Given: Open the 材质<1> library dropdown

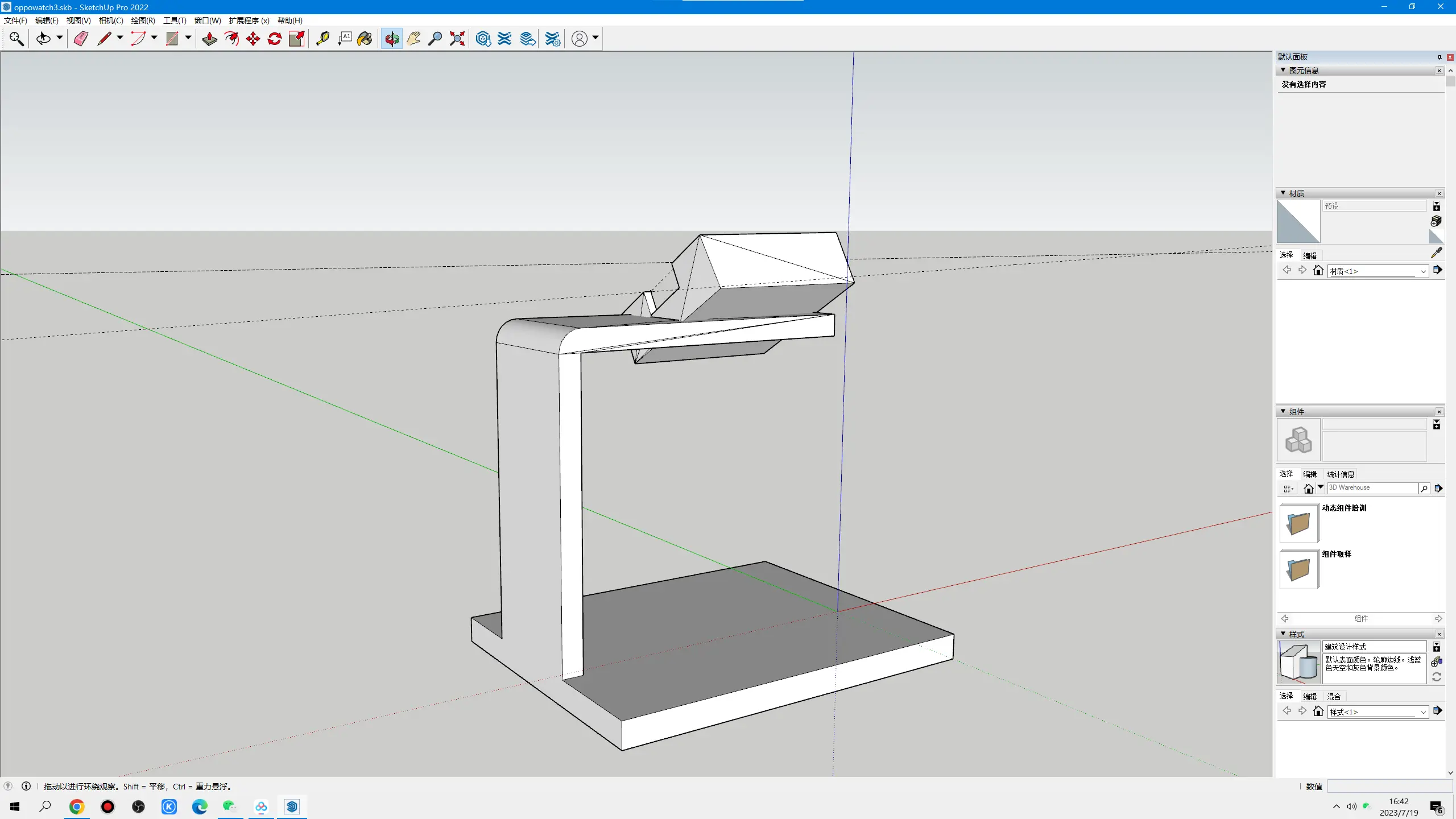Looking at the screenshot, I should 1423,271.
